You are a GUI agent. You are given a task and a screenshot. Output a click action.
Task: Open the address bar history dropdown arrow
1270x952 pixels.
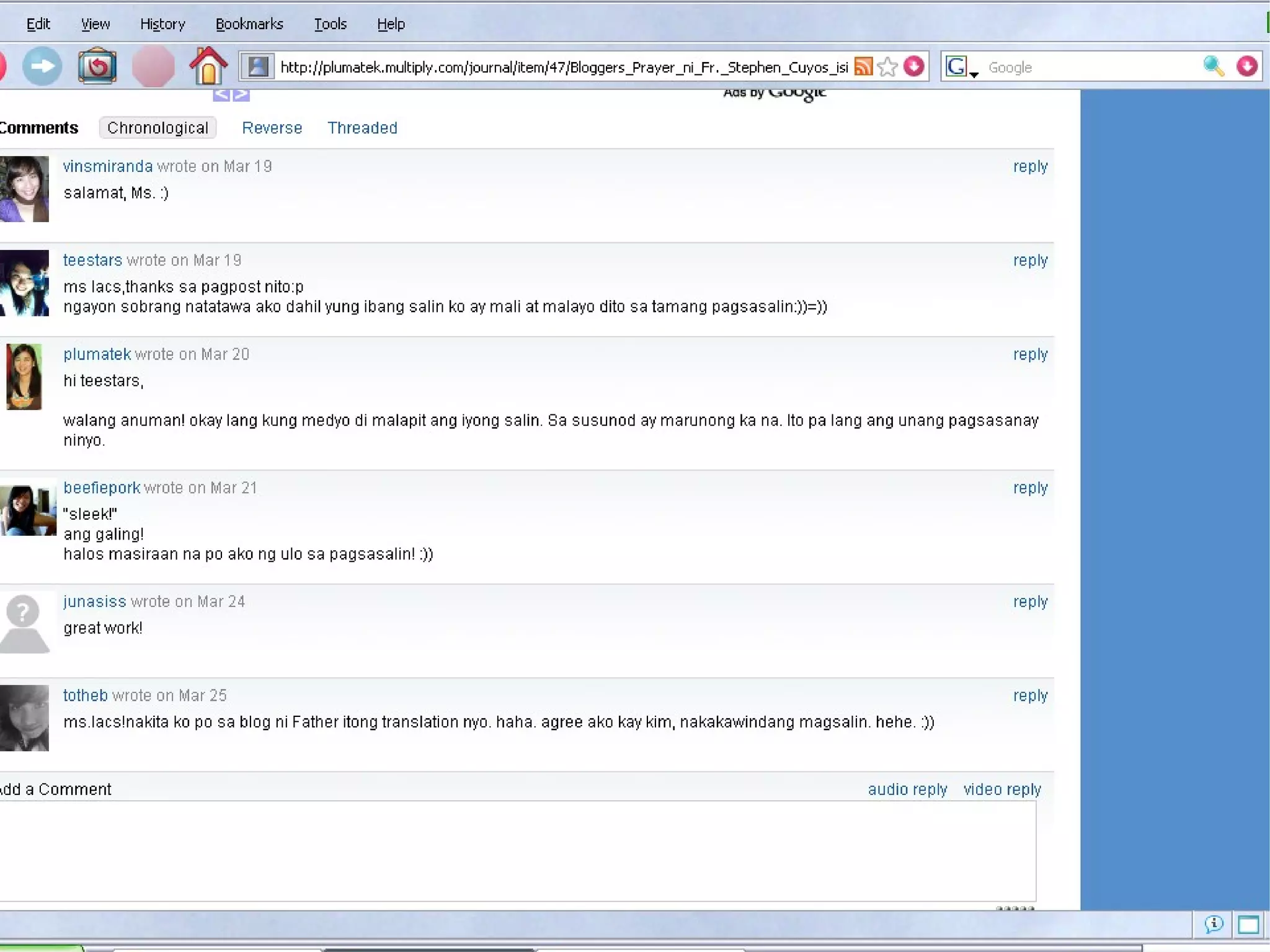tap(914, 66)
